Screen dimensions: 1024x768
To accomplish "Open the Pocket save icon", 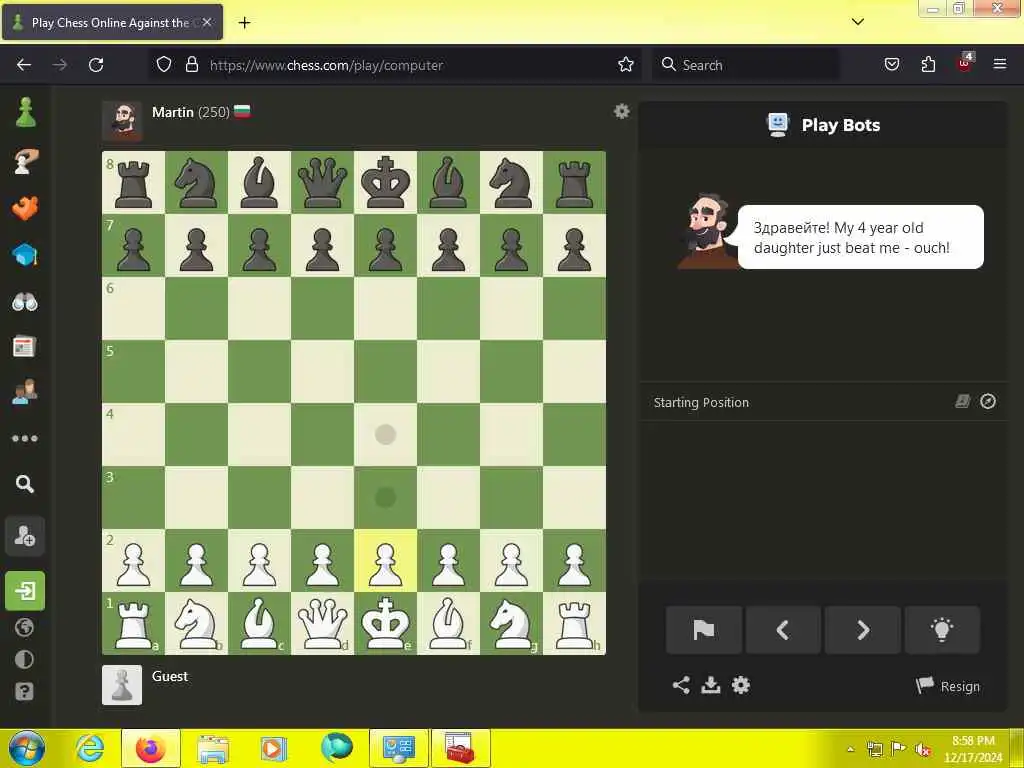I will (x=891, y=65).
